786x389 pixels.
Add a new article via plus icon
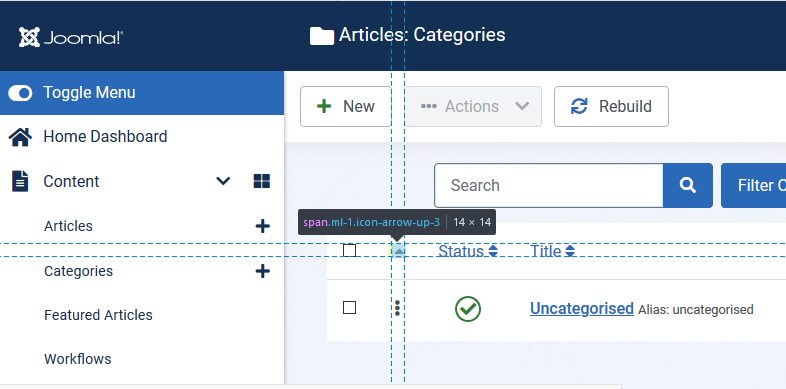coord(263,226)
